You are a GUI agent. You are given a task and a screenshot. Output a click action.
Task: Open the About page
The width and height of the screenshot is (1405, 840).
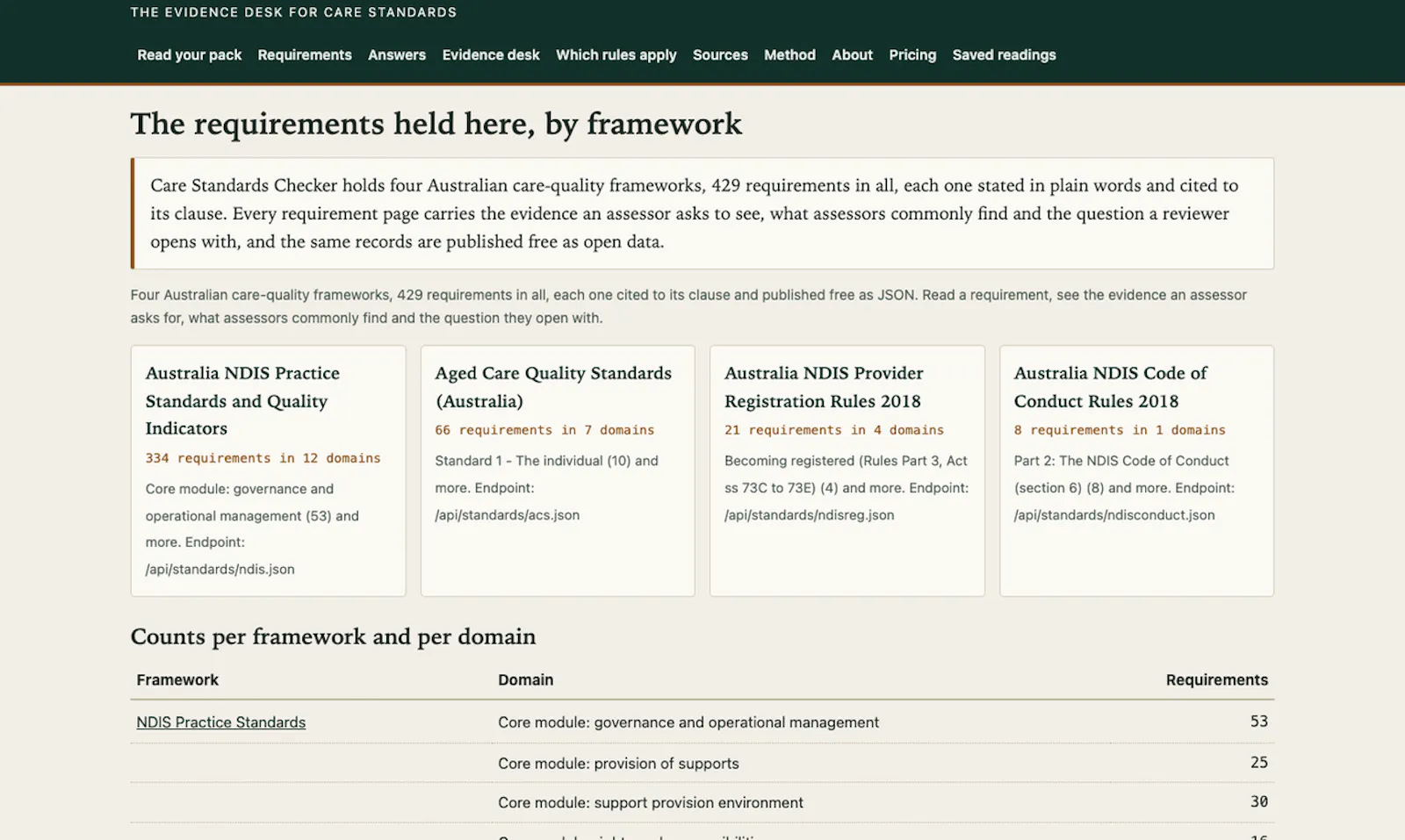pyautogui.click(x=852, y=54)
